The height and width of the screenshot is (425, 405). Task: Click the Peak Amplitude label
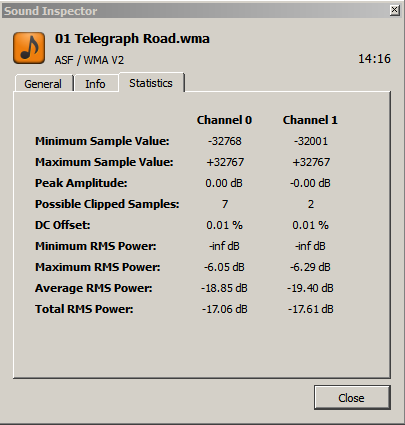coord(81,183)
